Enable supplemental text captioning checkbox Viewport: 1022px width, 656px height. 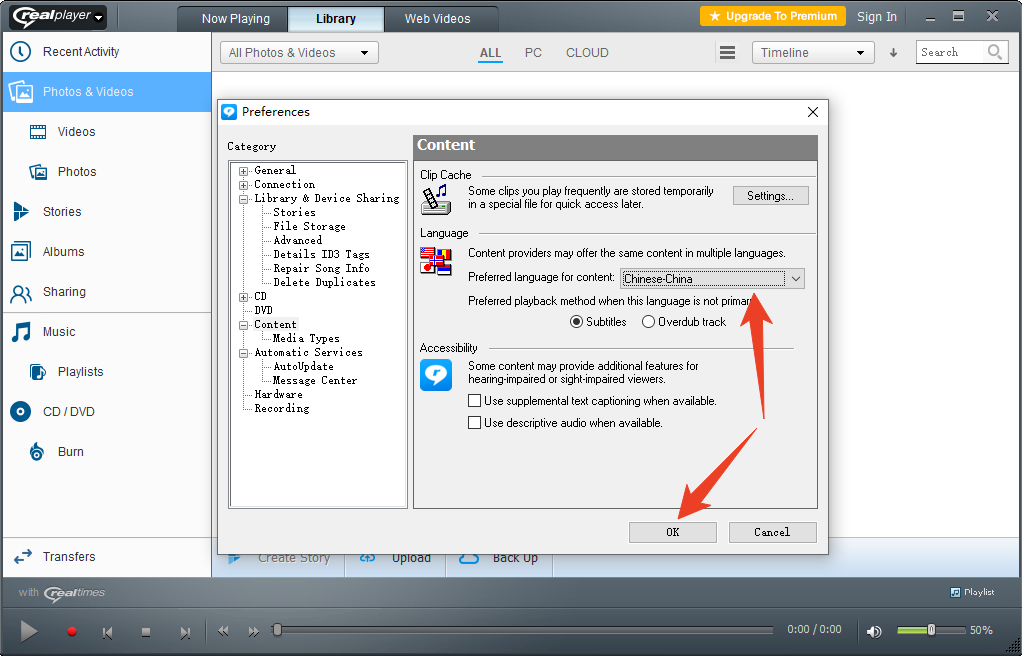pyautogui.click(x=475, y=401)
